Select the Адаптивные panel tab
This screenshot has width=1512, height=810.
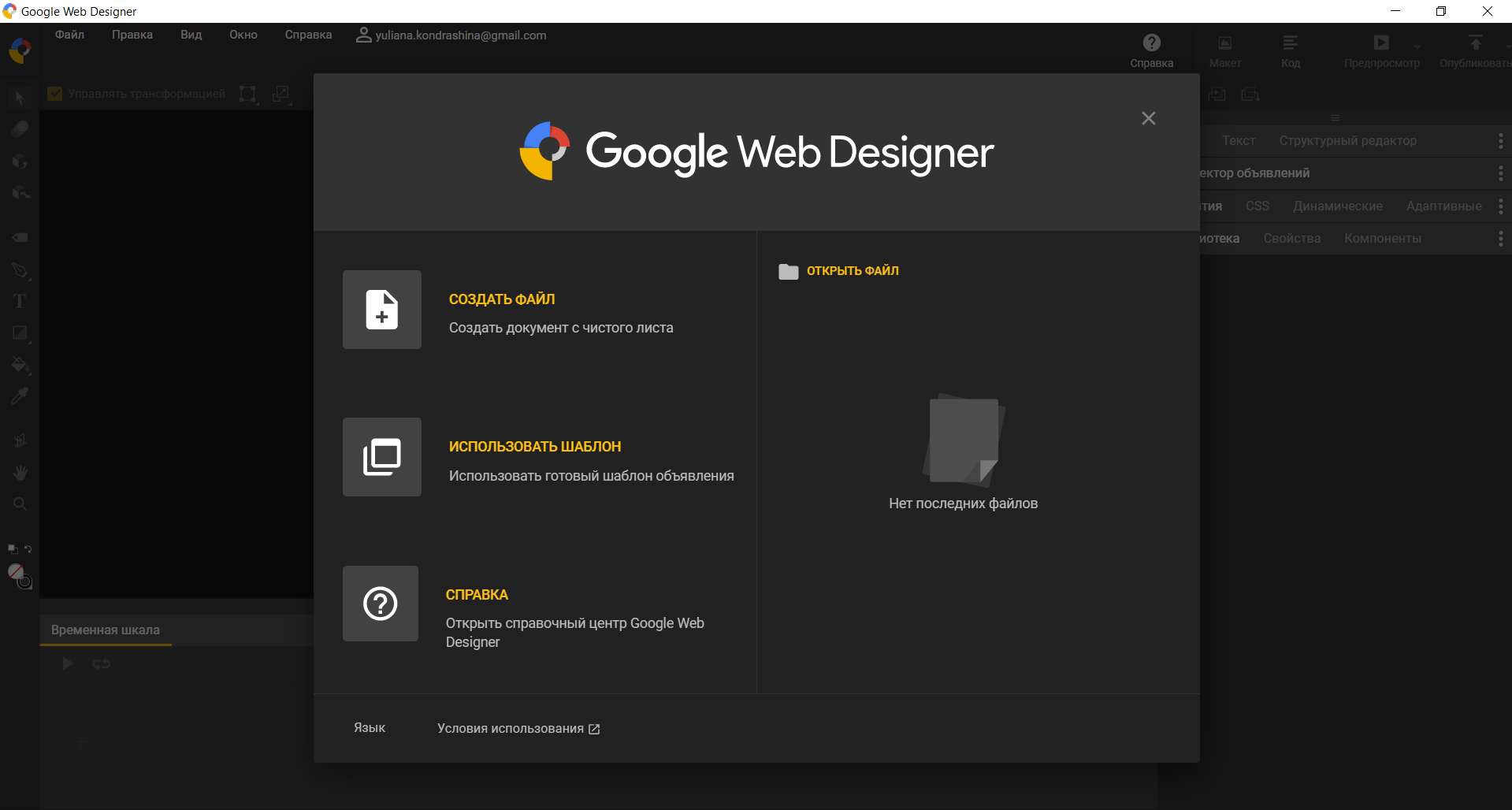(1443, 206)
